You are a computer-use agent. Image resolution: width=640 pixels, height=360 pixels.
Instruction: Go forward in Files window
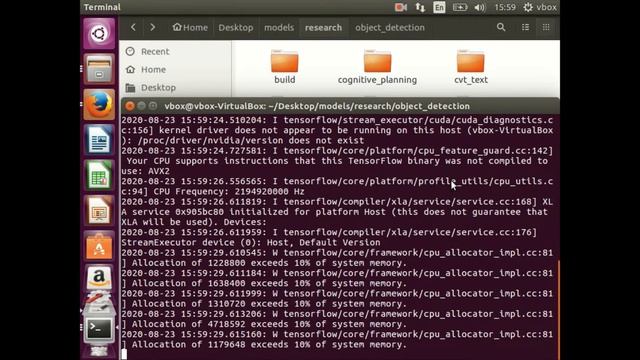coord(152,27)
